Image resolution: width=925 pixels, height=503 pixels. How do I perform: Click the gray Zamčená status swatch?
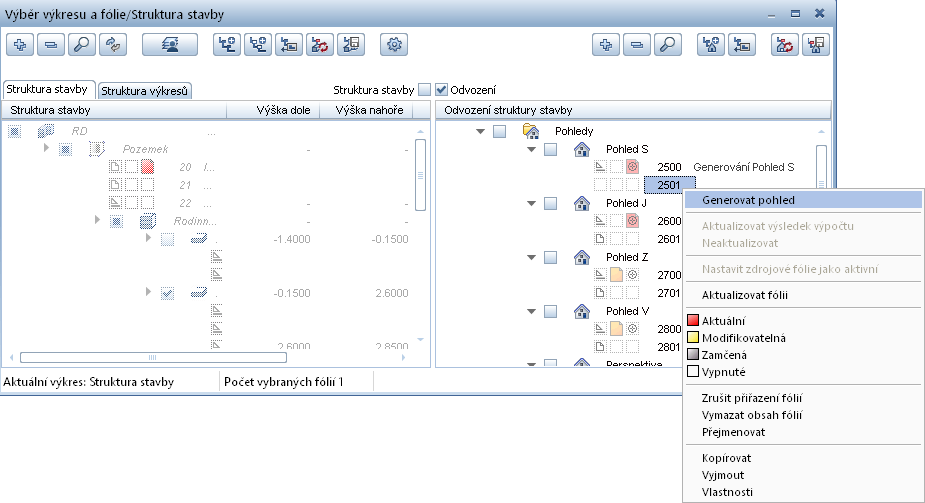[693, 355]
